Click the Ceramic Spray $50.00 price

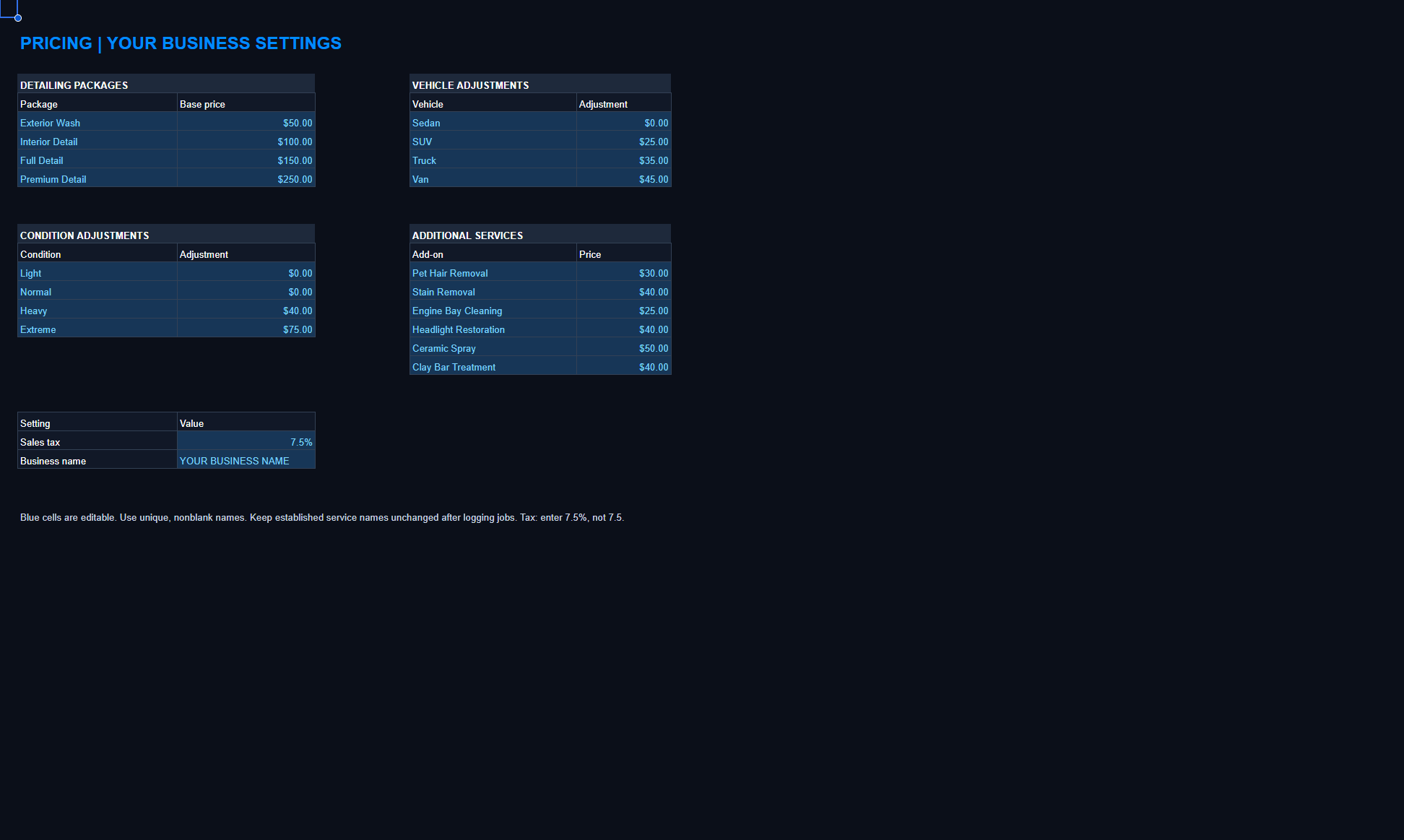(x=623, y=348)
